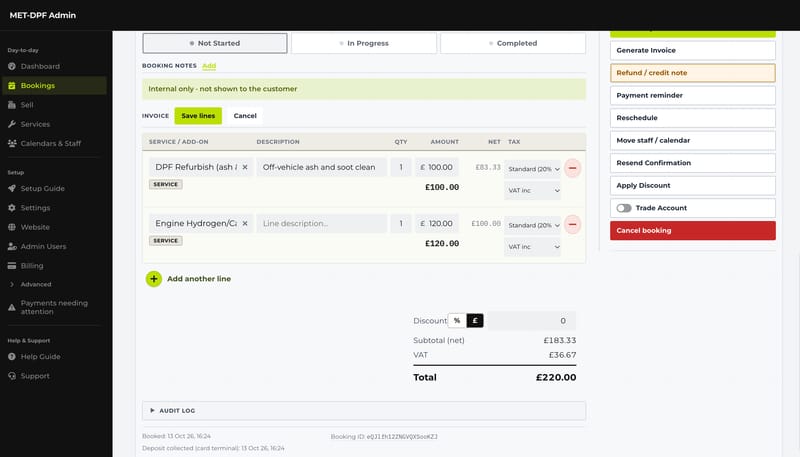Click amount field showing 100.00

tap(437, 167)
